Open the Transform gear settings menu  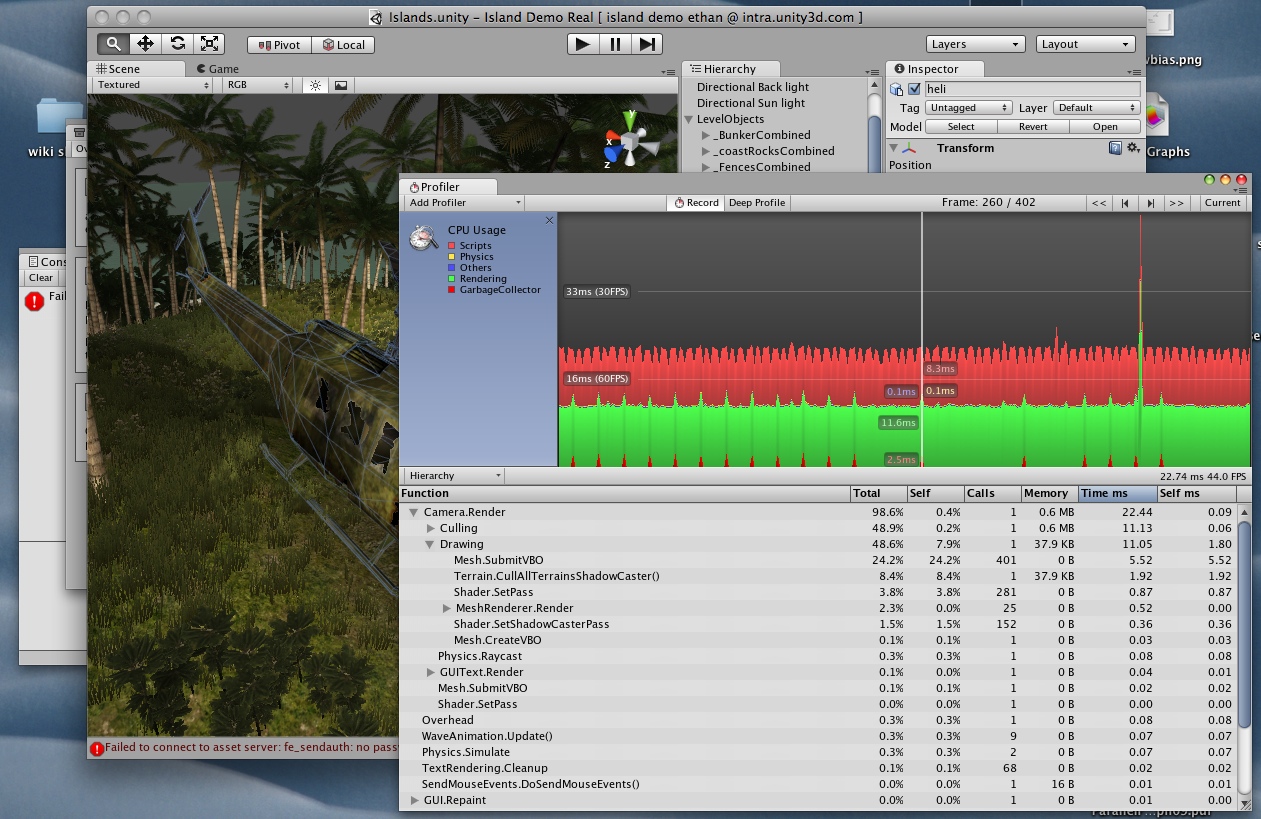(1133, 148)
